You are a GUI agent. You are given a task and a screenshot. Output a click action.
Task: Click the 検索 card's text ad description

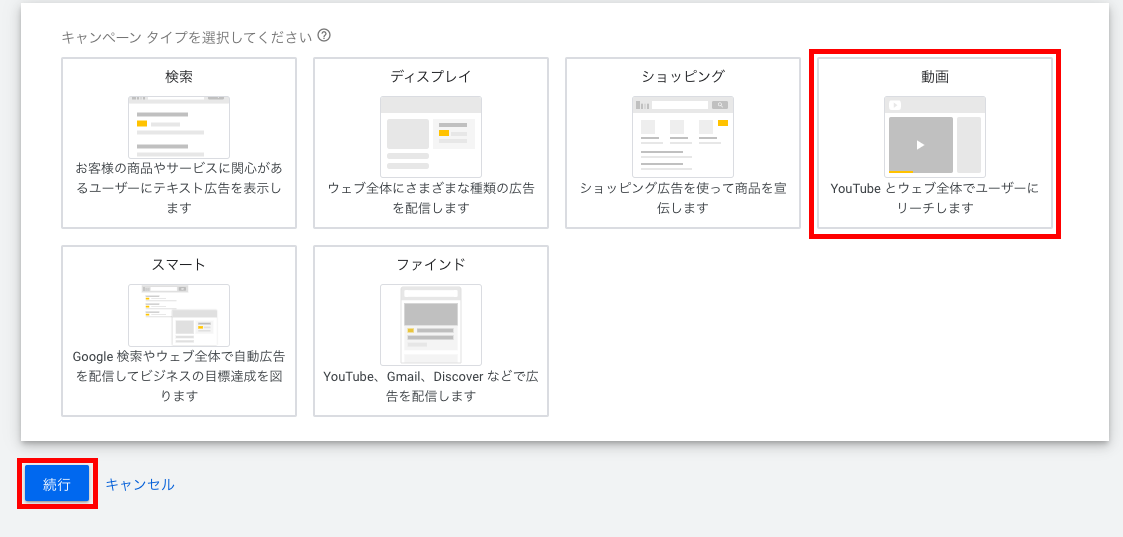(x=179, y=188)
